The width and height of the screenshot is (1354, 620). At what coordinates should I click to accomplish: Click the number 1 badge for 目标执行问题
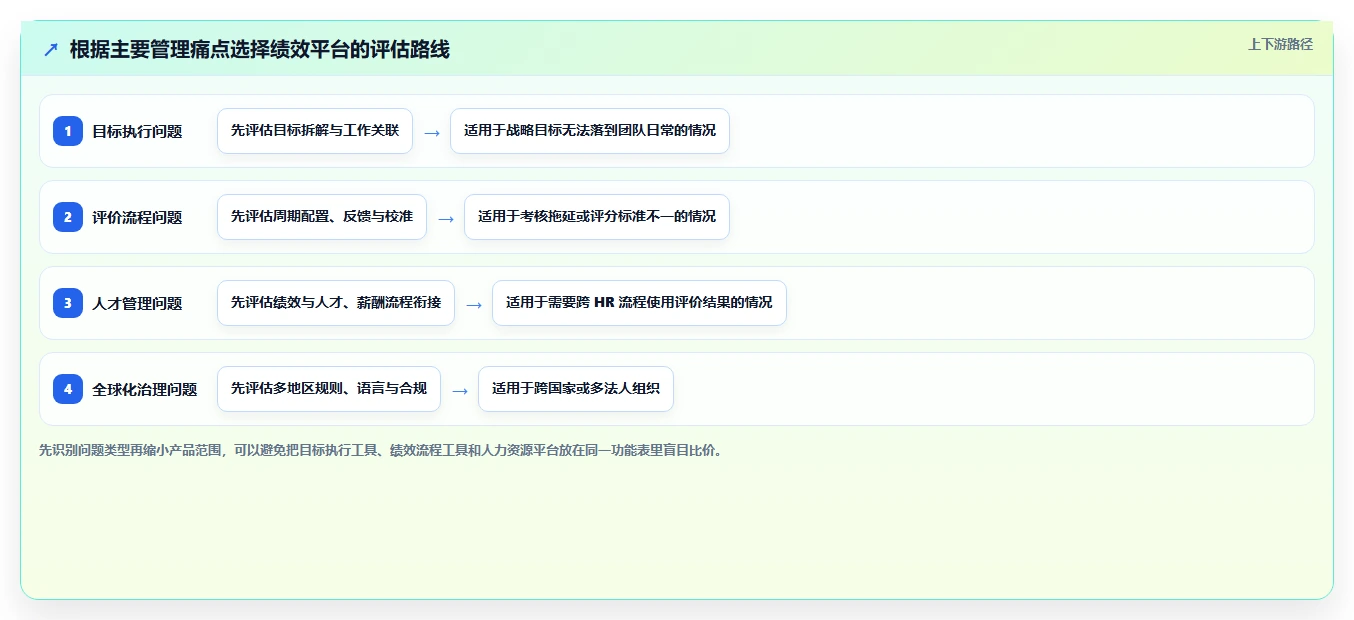[68, 131]
